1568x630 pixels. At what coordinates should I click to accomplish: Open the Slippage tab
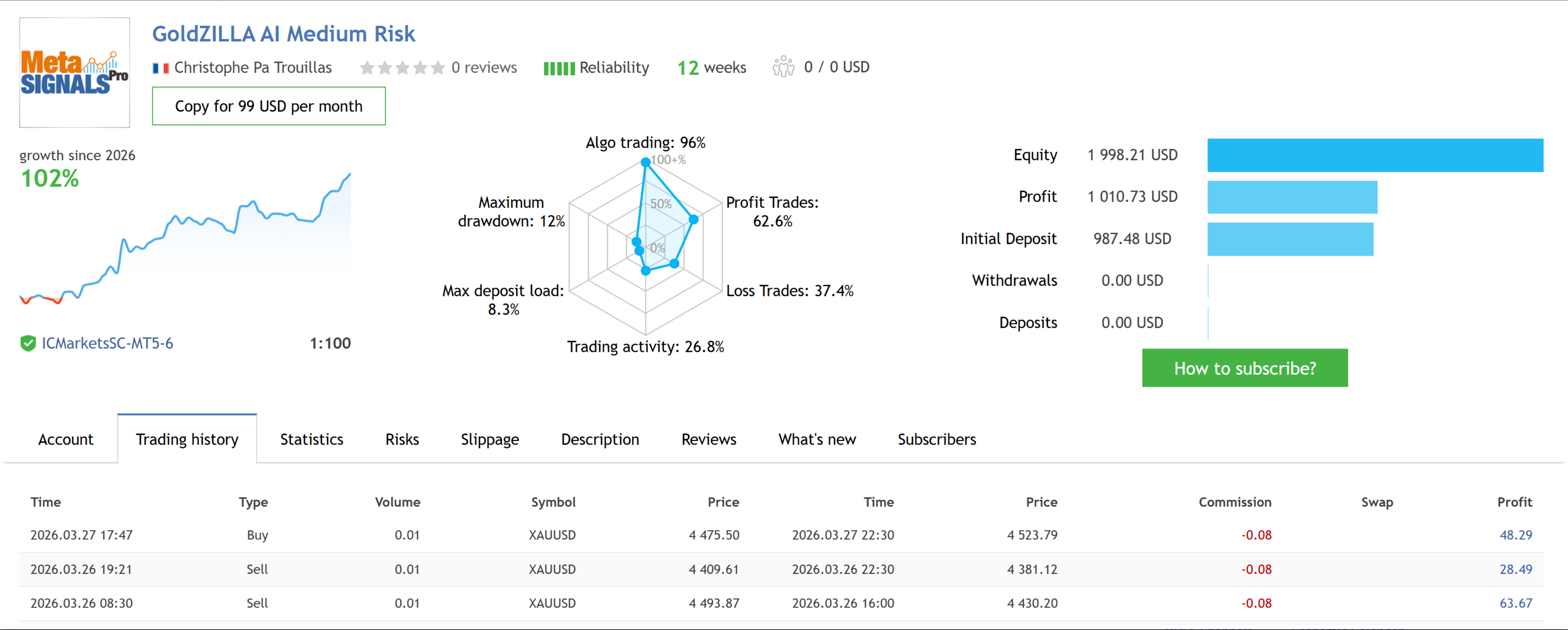[x=489, y=440]
